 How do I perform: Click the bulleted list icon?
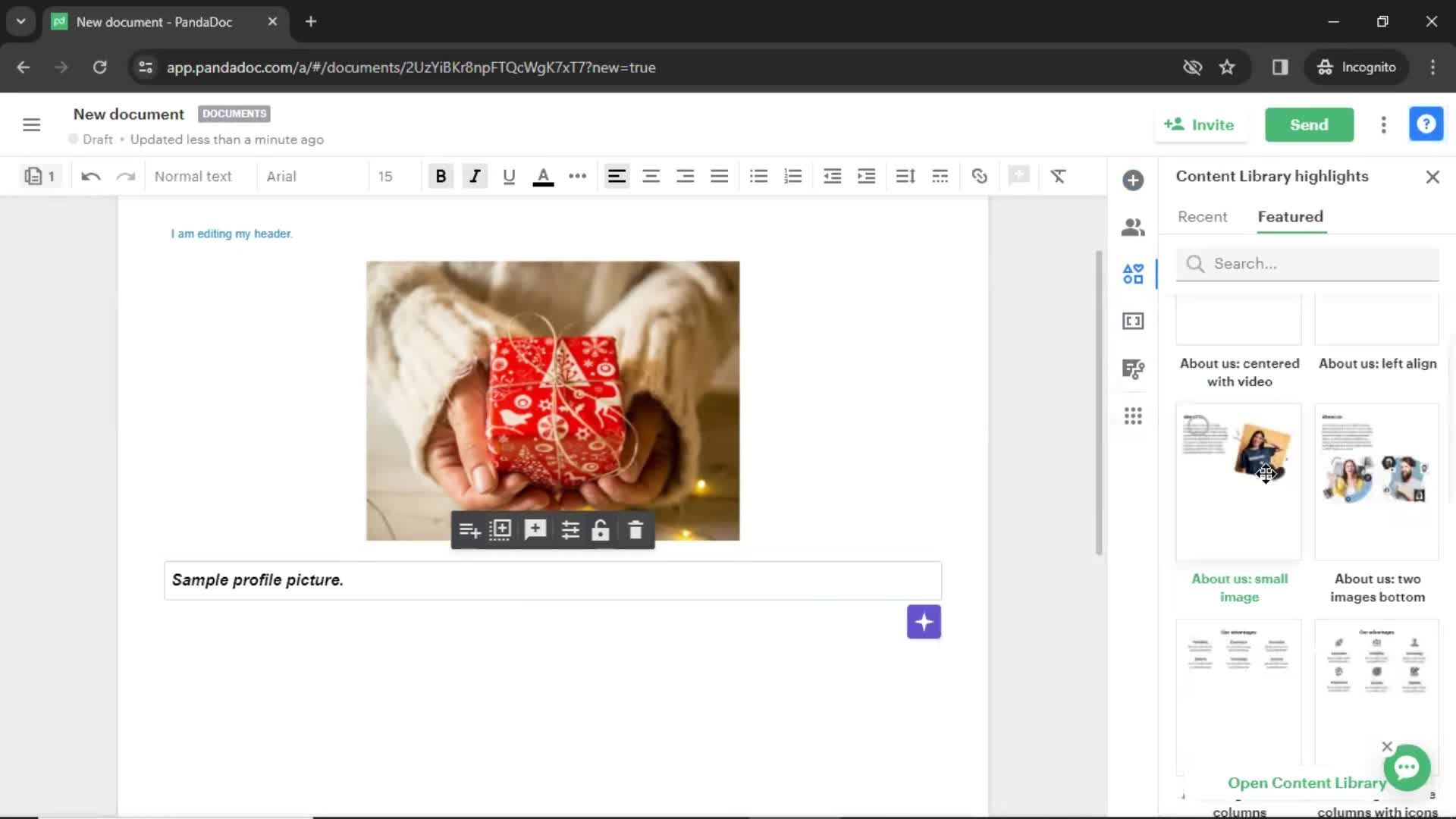(x=758, y=176)
